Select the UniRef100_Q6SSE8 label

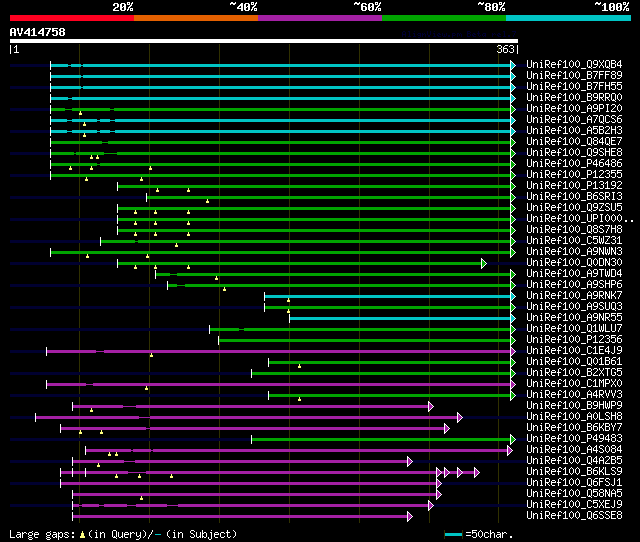coord(574,516)
